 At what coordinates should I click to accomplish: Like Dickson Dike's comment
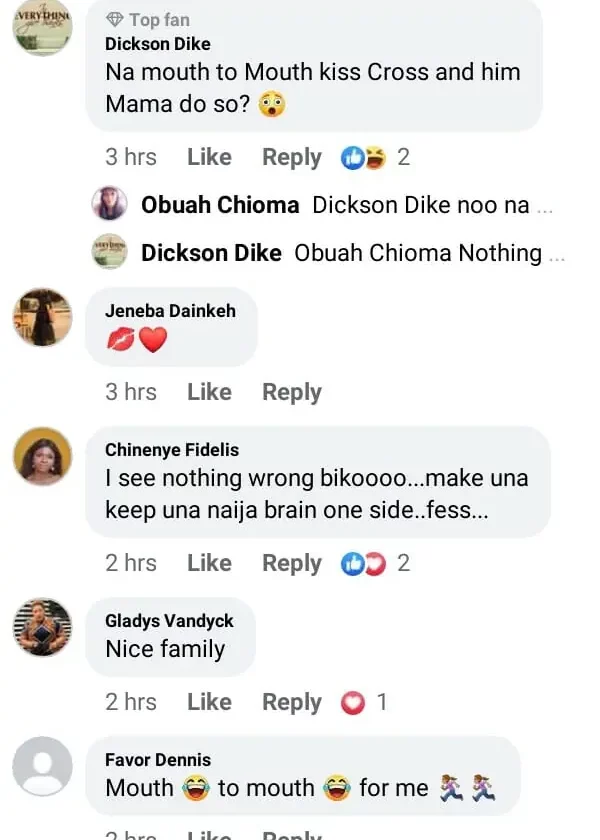pos(209,157)
